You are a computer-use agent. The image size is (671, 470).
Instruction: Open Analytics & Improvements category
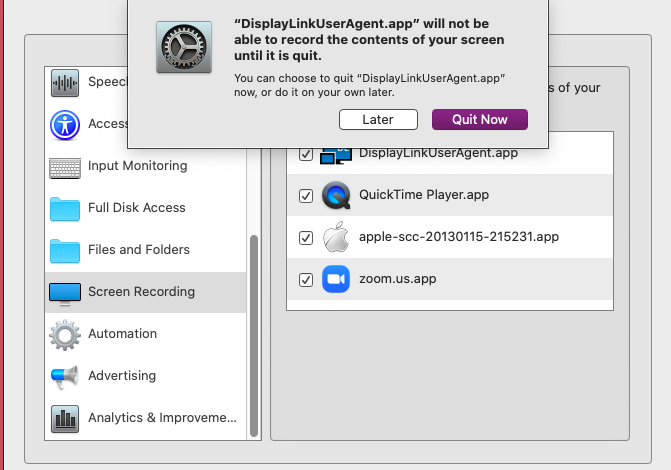[x=163, y=418]
